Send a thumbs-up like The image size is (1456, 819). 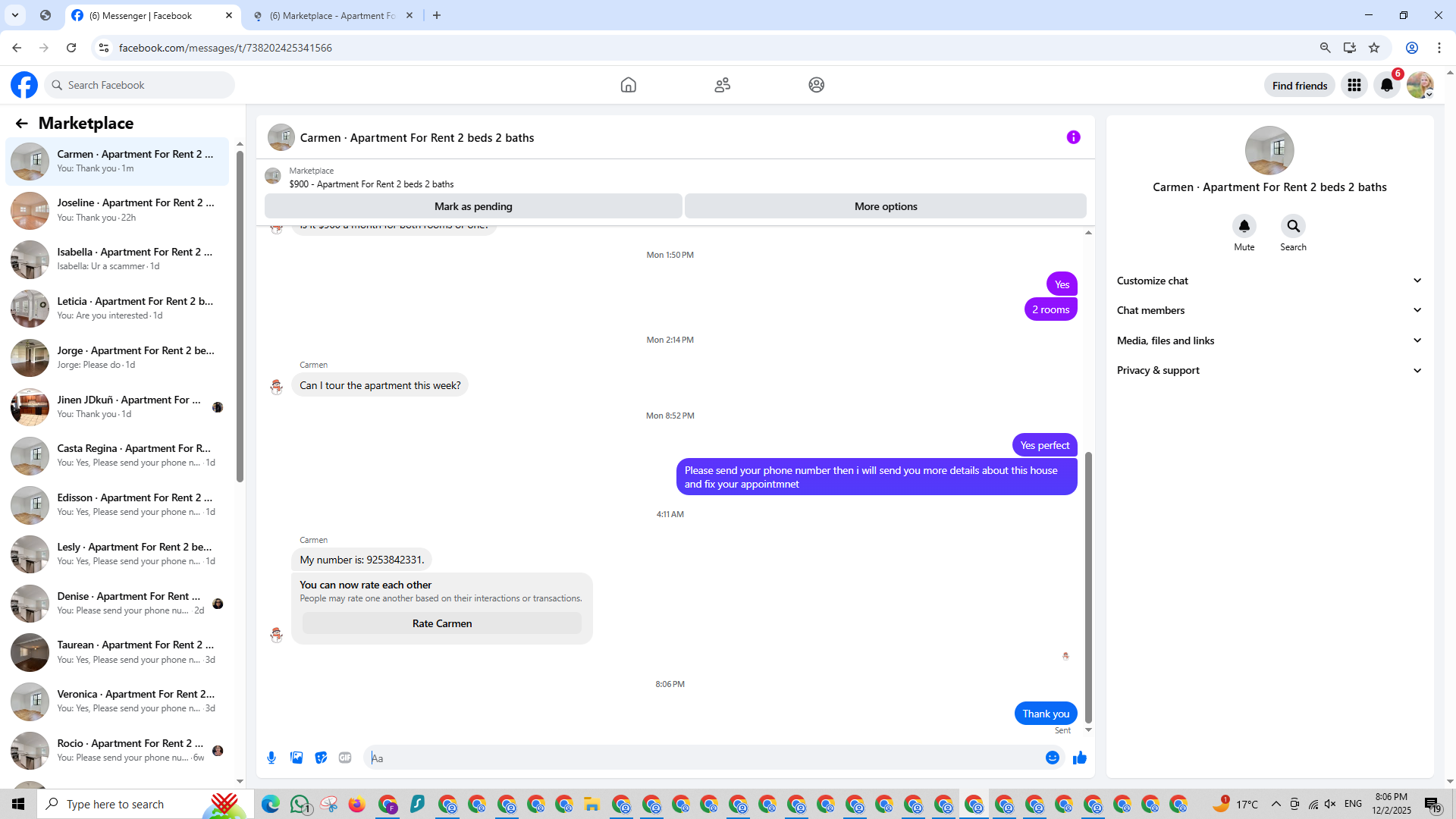tap(1080, 758)
